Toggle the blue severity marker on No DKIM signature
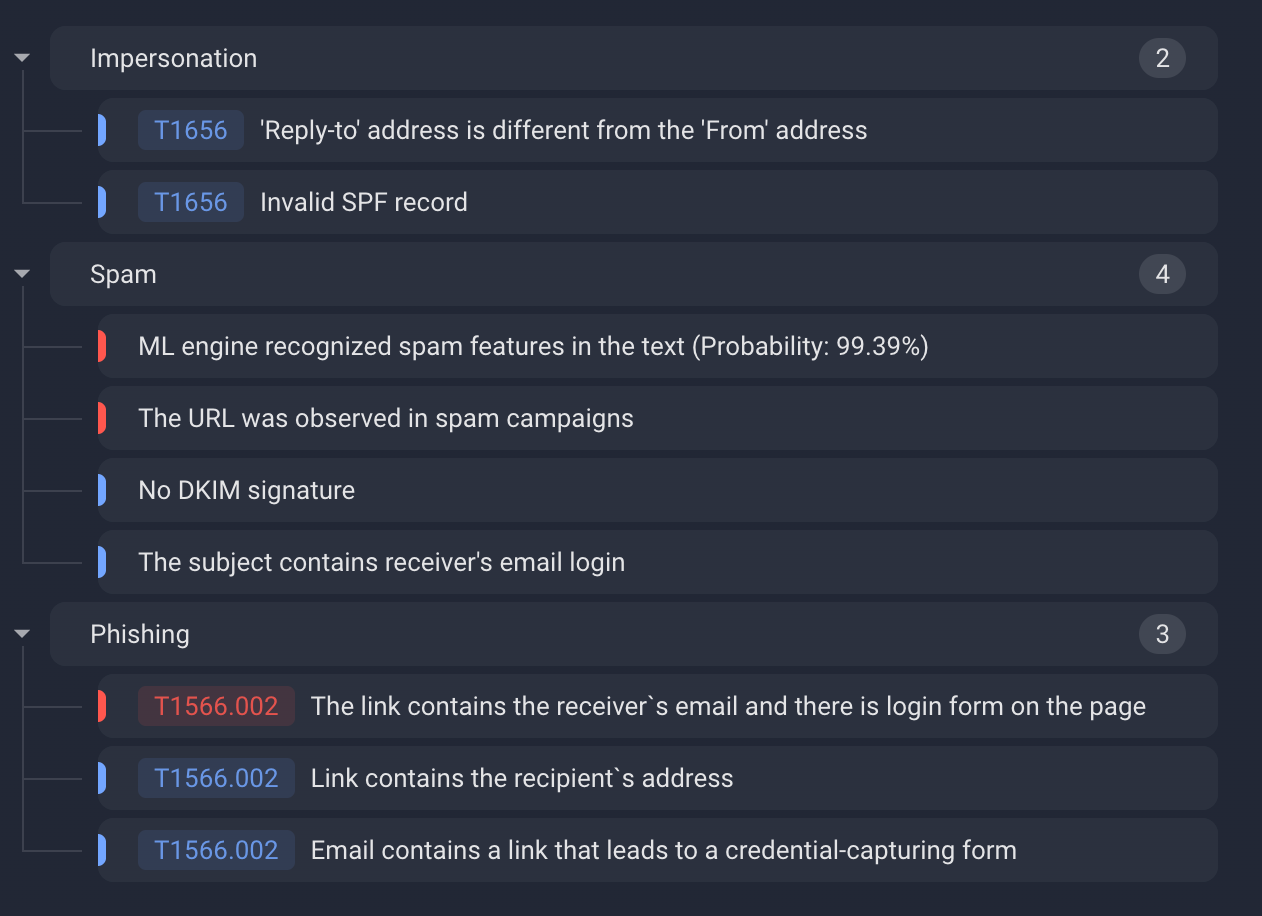This screenshot has height=916, width=1262. [x=101, y=490]
